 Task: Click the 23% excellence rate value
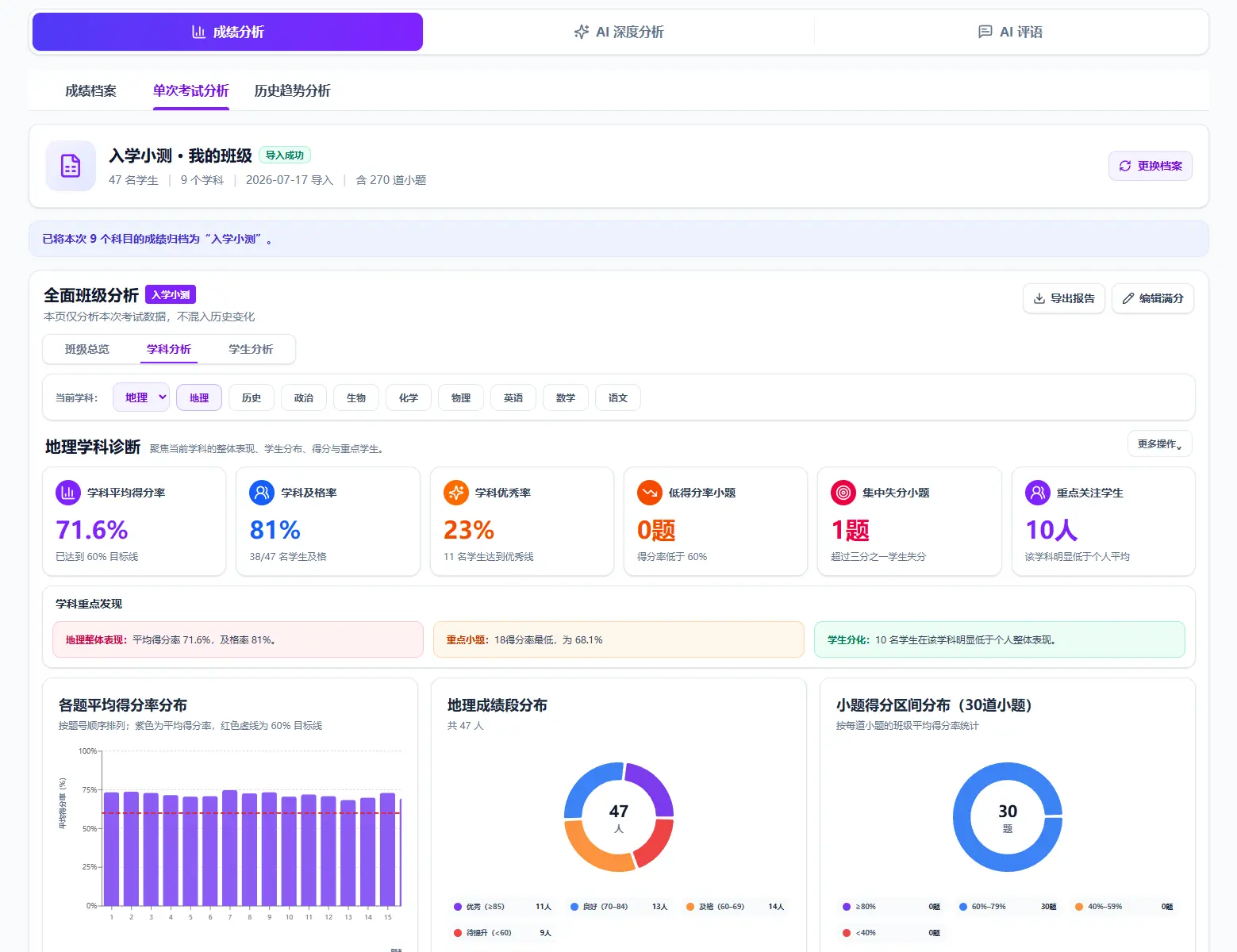click(469, 530)
